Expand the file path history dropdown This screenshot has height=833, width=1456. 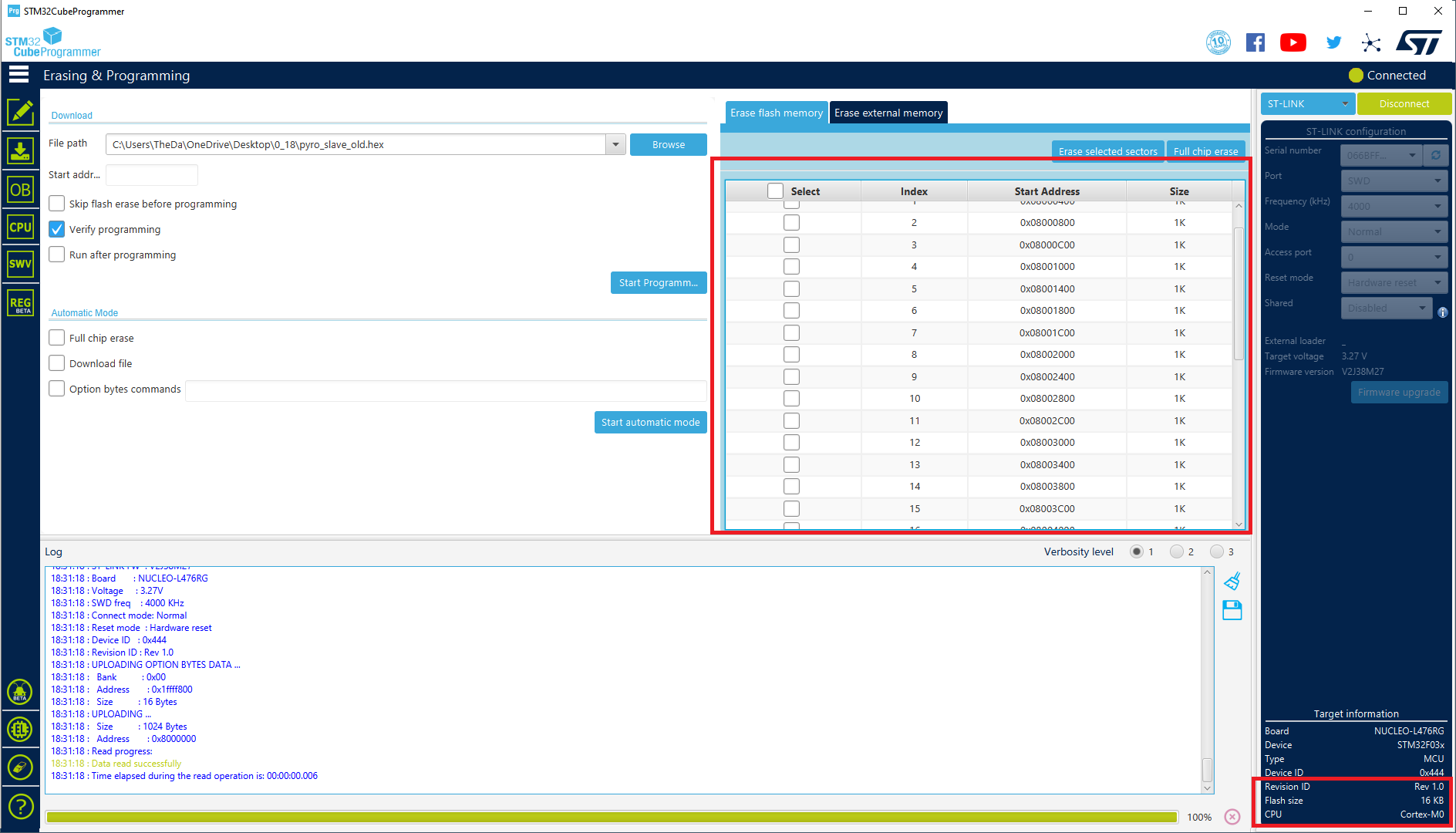point(615,144)
